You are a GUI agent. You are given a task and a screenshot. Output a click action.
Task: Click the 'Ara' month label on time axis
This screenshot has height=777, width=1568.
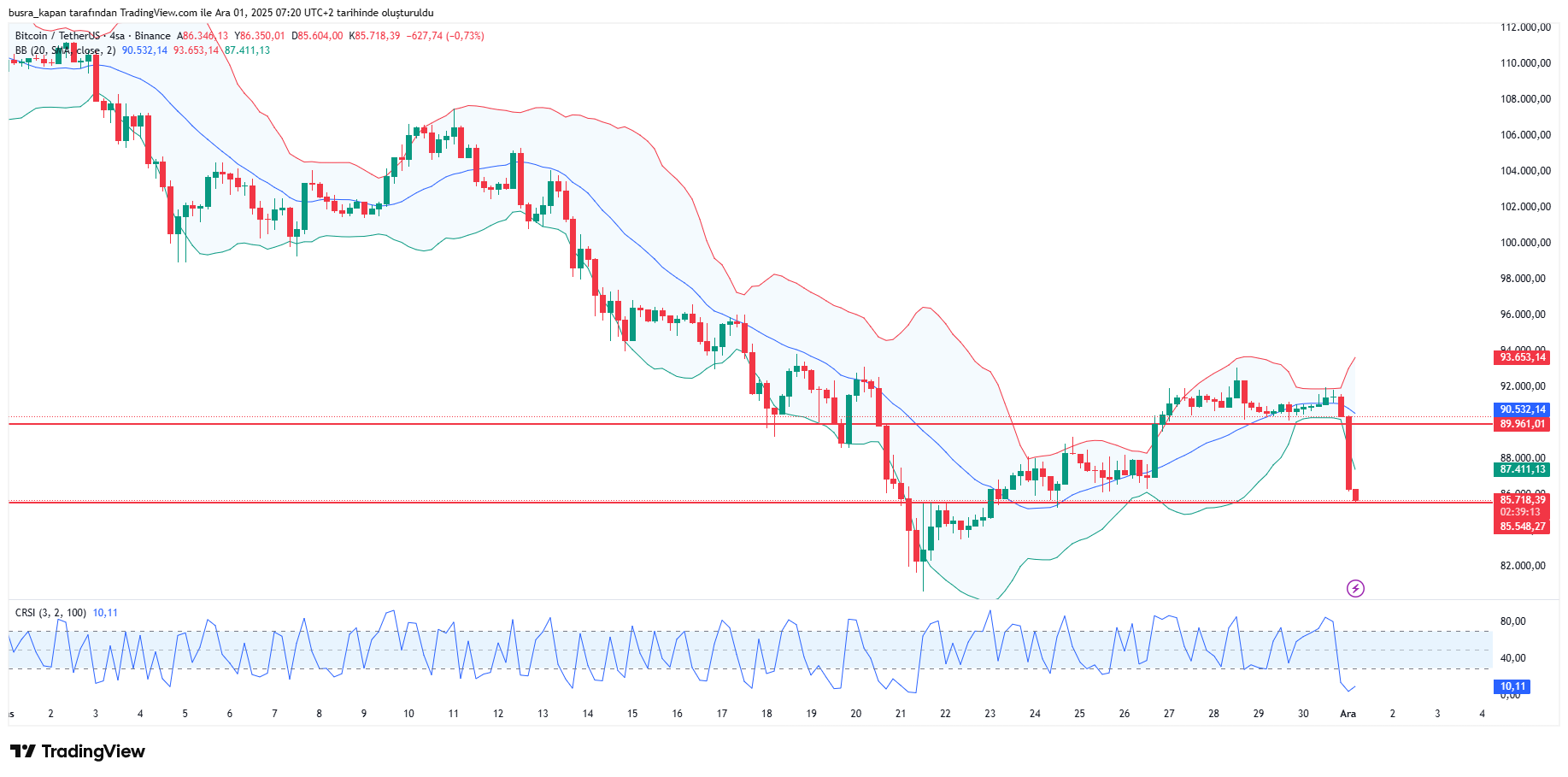[1348, 714]
